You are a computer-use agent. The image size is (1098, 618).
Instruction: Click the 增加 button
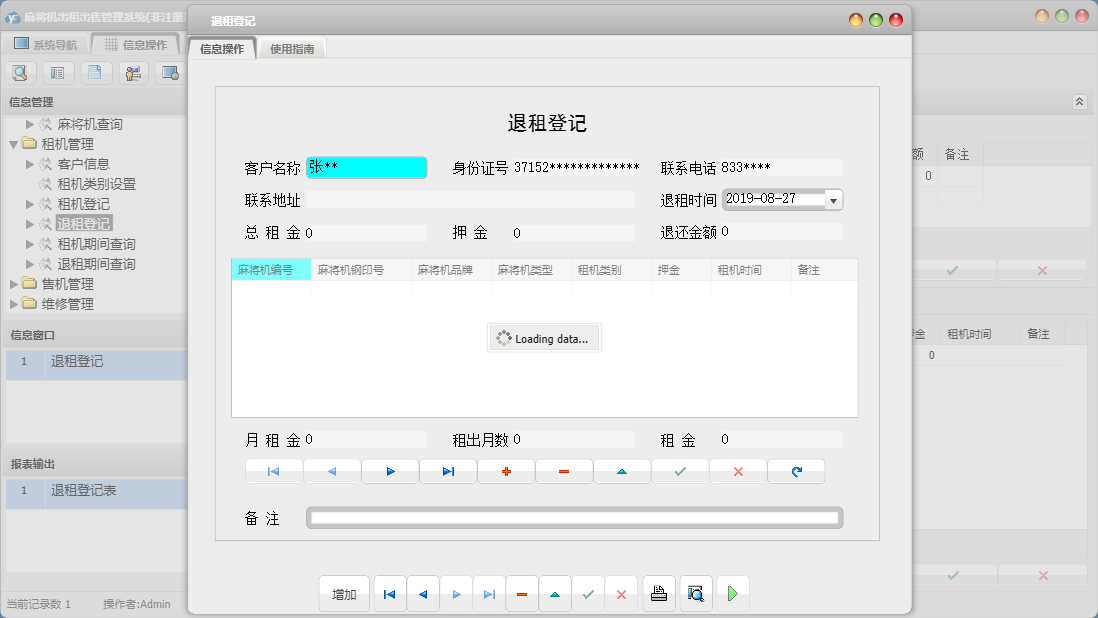point(344,593)
